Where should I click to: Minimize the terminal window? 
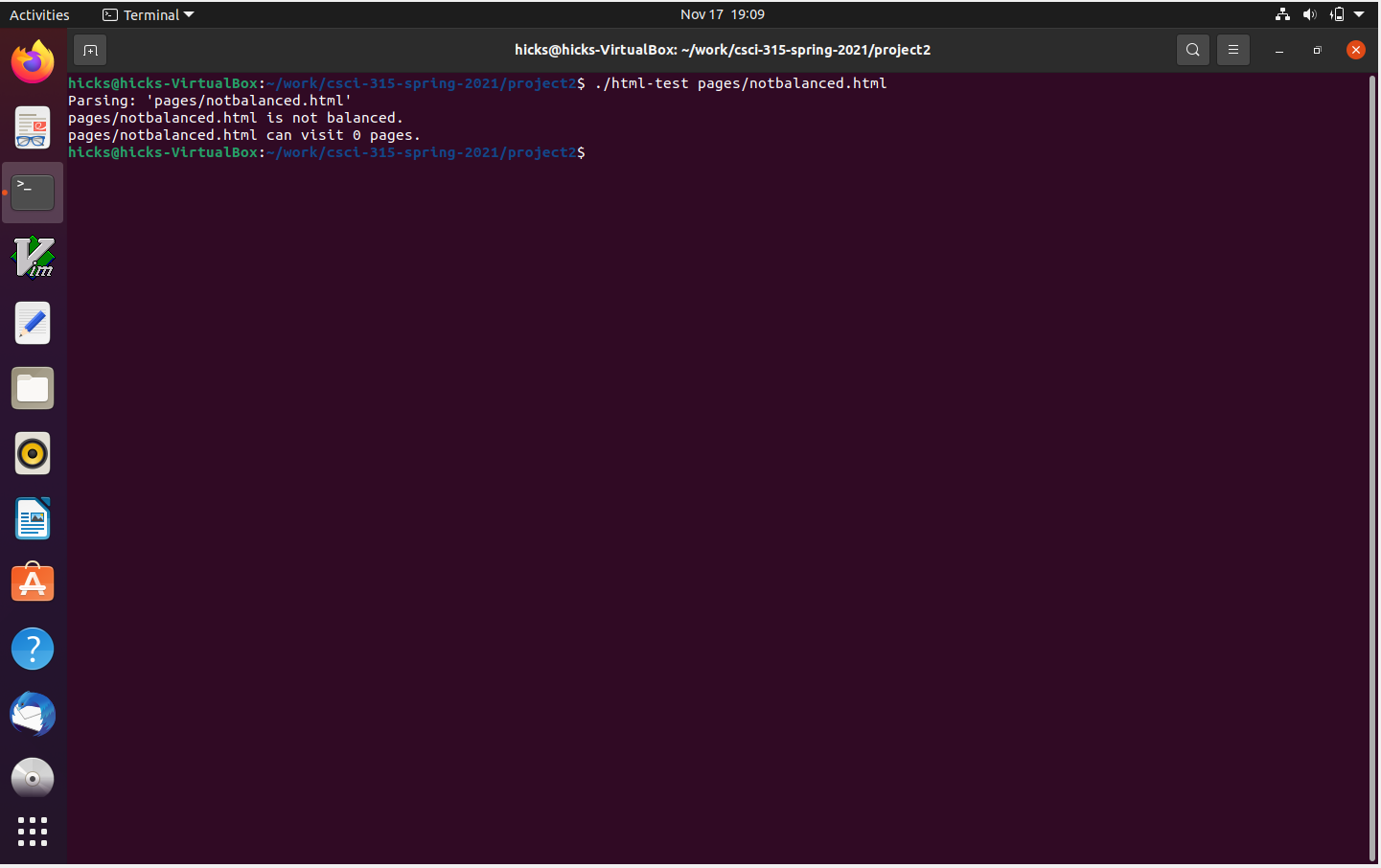point(1278,50)
